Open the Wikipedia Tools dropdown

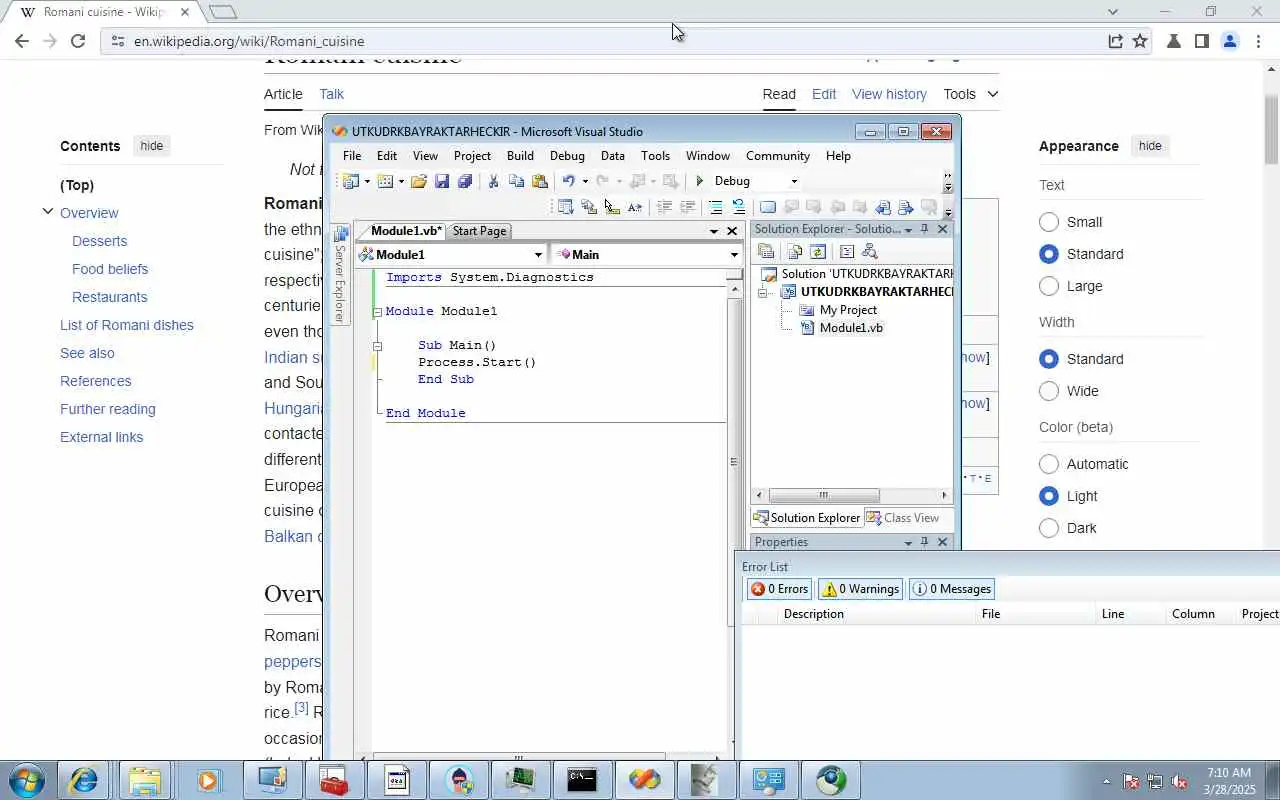click(970, 94)
